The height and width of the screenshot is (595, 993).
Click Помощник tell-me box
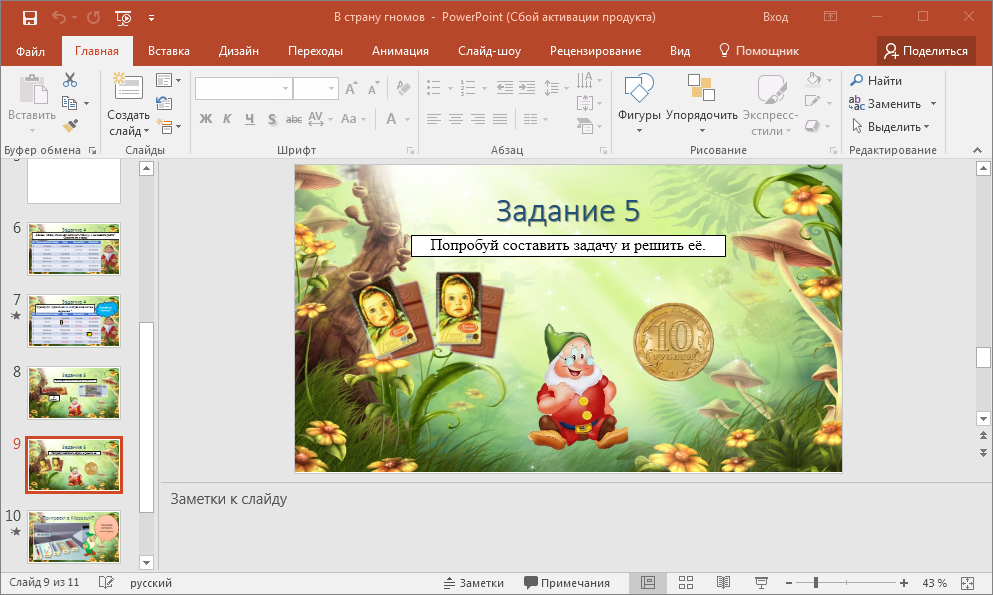(x=759, y=51)
